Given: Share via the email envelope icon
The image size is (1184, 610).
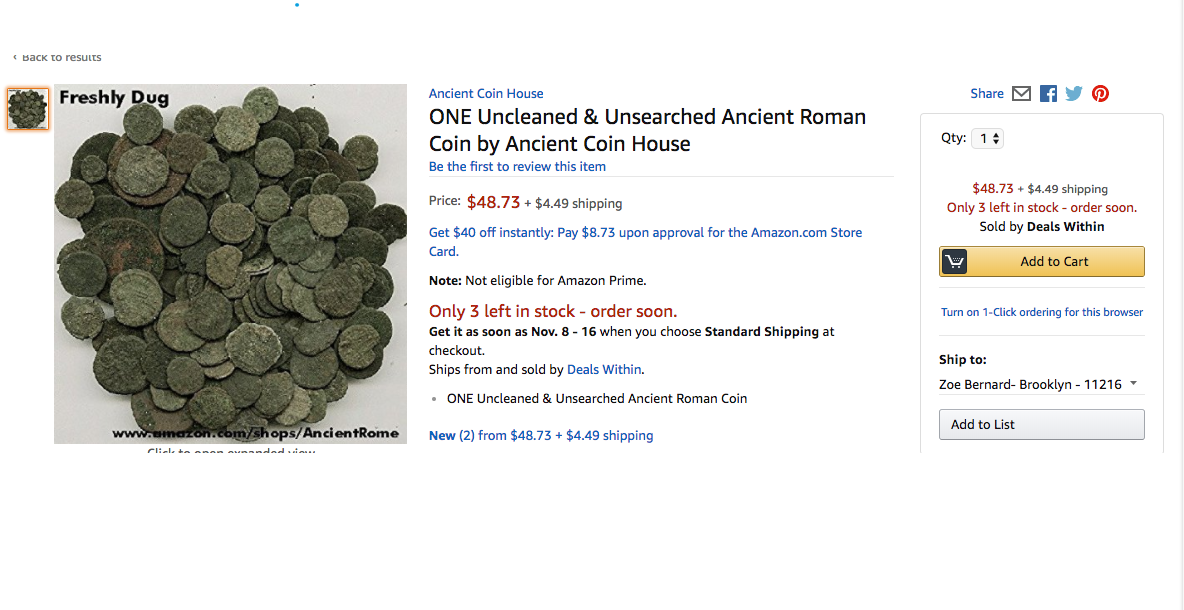Looking at the screenshot, I should coord(1021,93).
